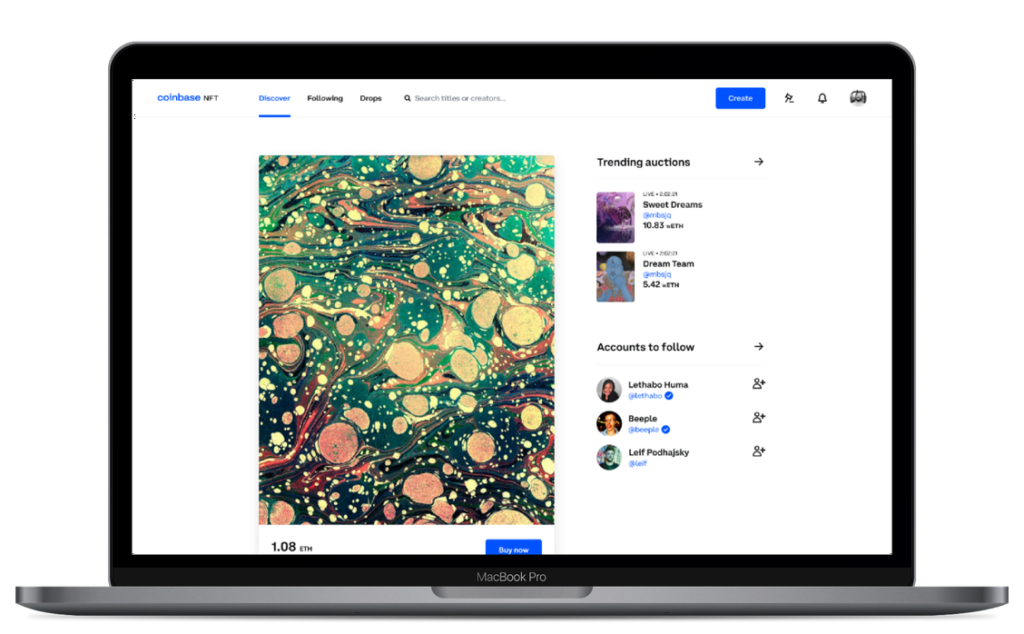Go to the Drops tab
1024x634 pixels.
point(371,98)
